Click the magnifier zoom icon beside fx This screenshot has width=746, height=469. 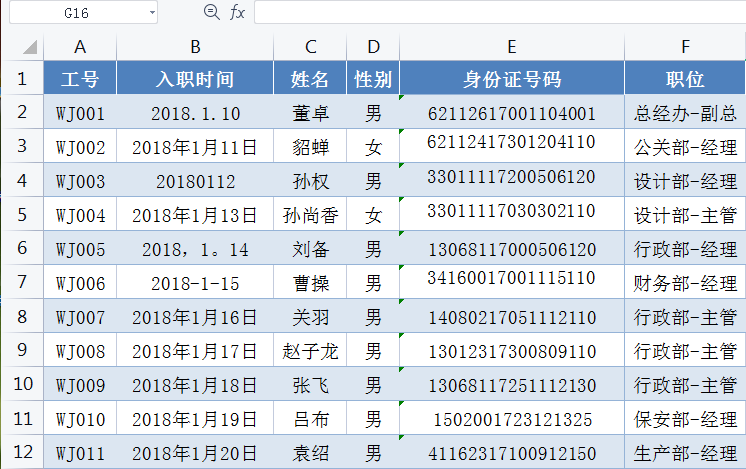pos(211,12)
